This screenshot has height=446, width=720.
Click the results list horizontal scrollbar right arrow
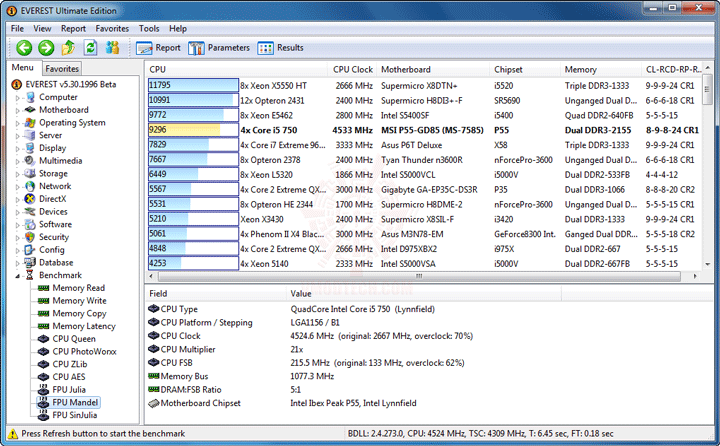point(696,277)
